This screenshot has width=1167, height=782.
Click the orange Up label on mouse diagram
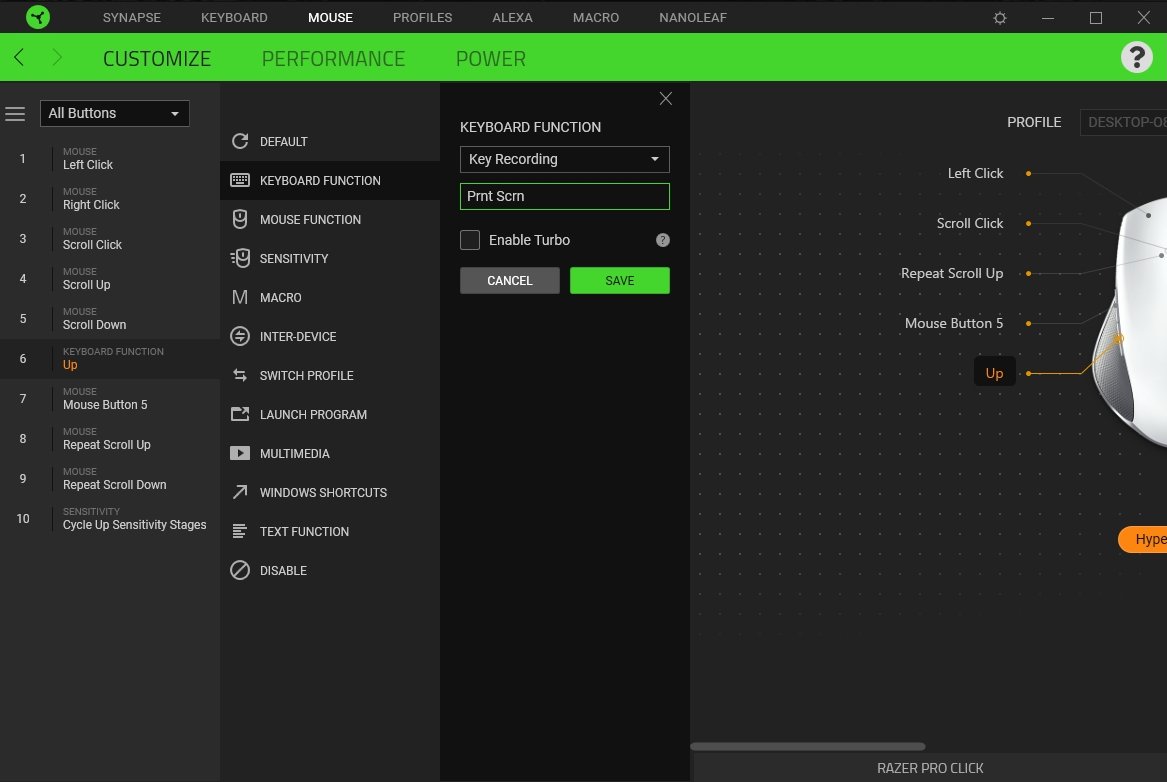point(994,373)
